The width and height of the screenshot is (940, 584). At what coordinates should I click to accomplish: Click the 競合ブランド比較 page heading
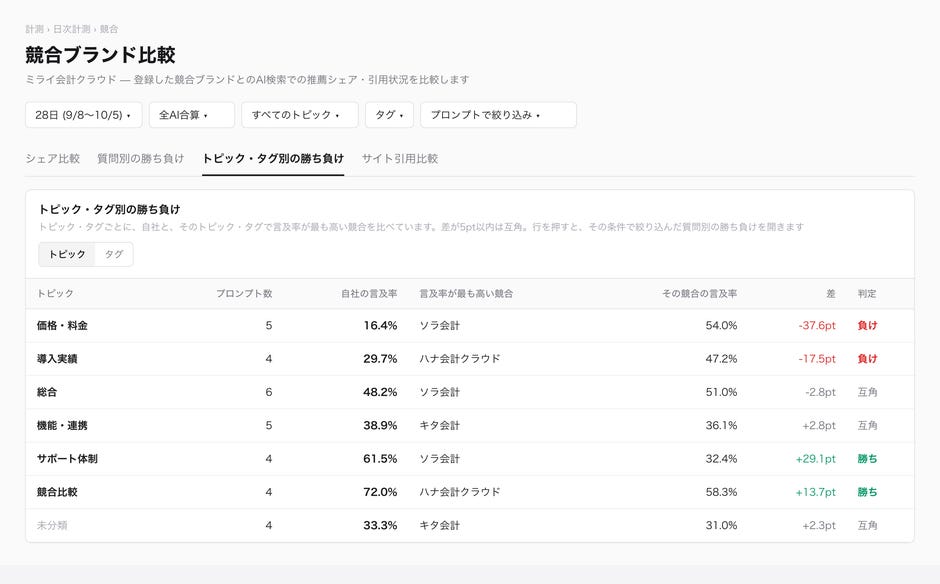click(100, 55)
